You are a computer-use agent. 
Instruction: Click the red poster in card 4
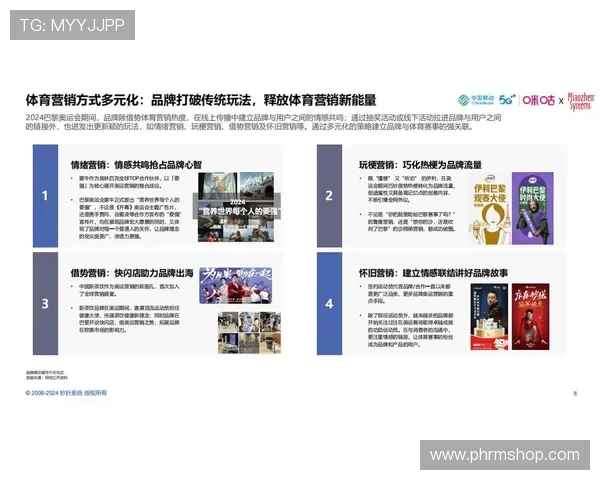click(x=530, y=317)
